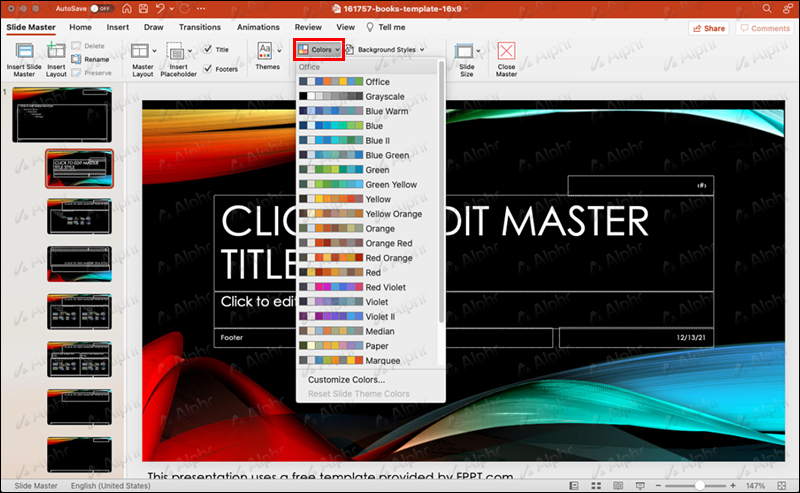Collapse the Colors dropdown
Screen dimensions: 800x493
click(320, 49)
